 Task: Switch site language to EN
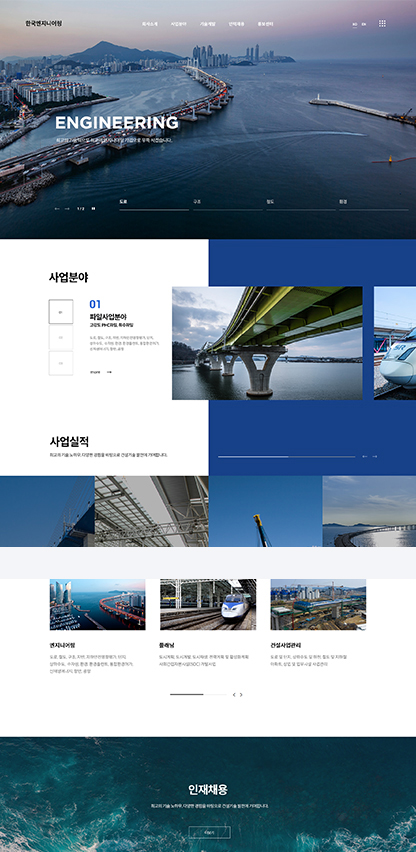(364, 24)
